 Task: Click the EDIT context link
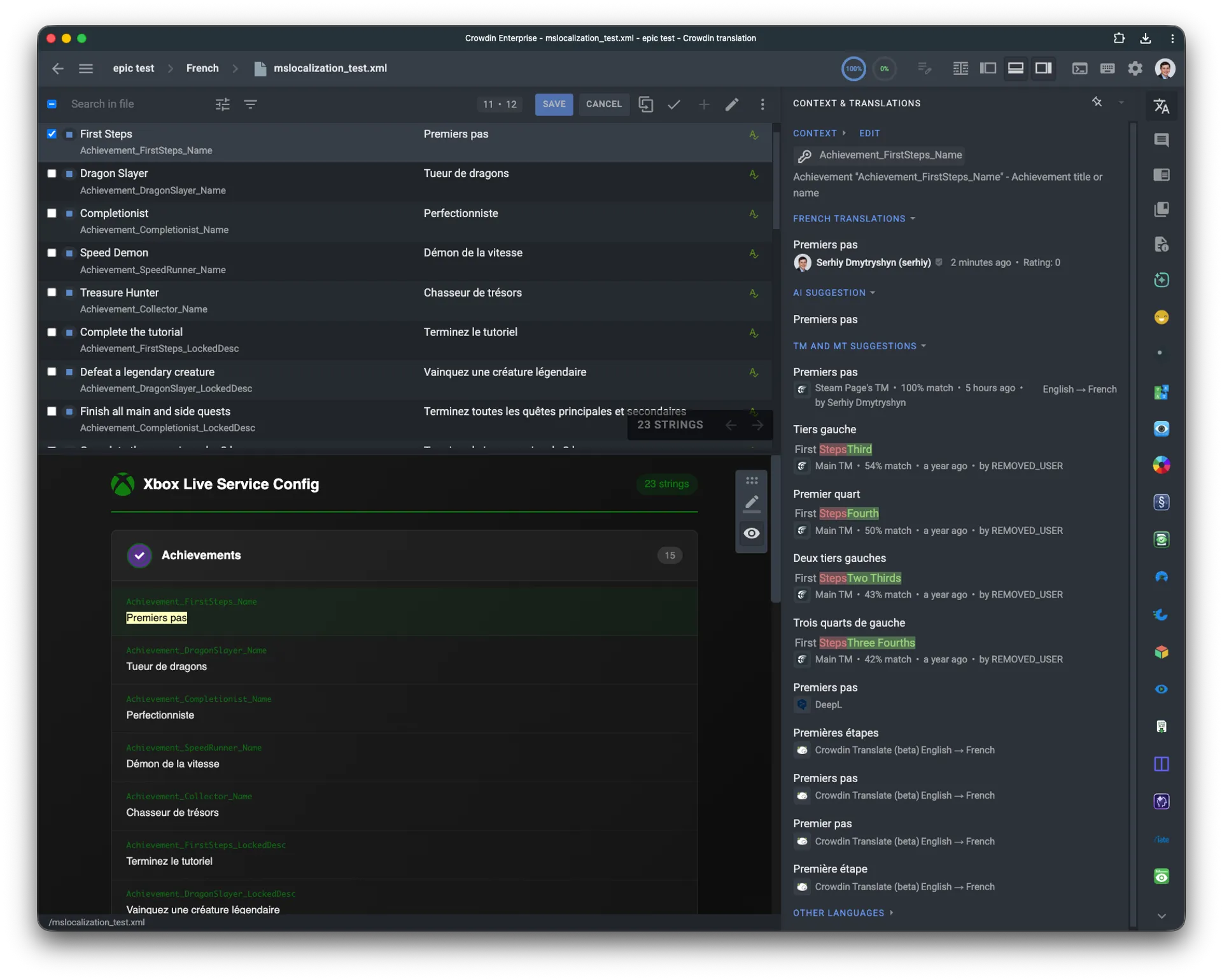point(869,134)
